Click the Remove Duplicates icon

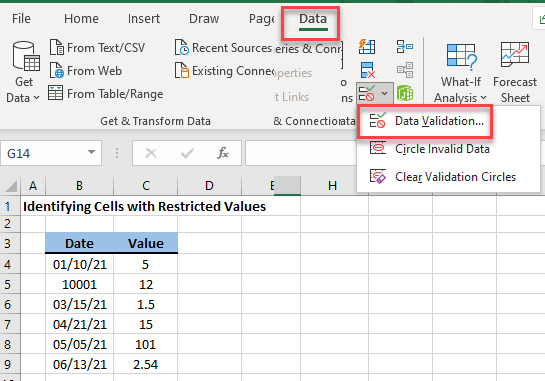(x=367, y=70)
